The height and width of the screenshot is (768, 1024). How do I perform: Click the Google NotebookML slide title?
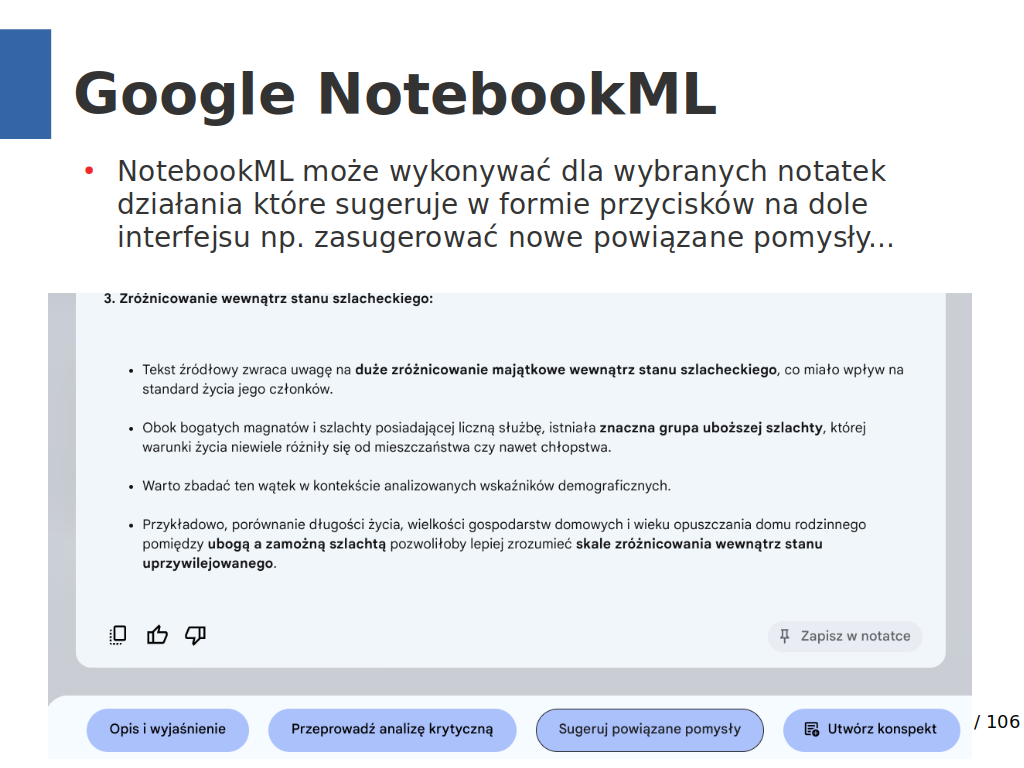[394, 95]
